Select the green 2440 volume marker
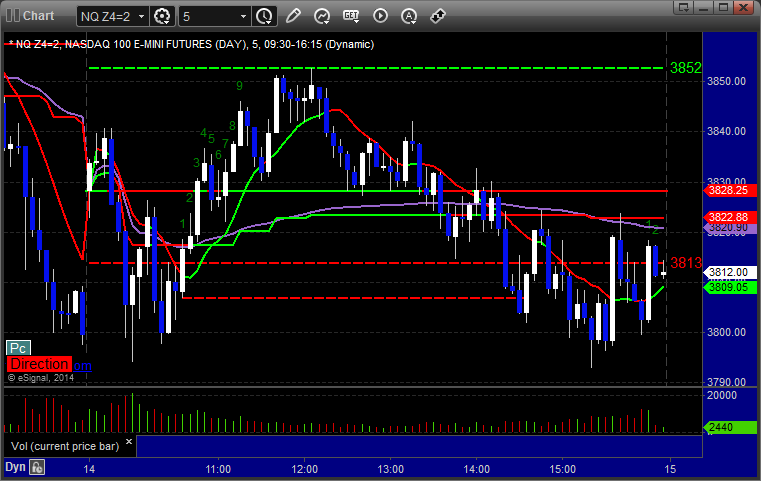 (x=730, y=427)
